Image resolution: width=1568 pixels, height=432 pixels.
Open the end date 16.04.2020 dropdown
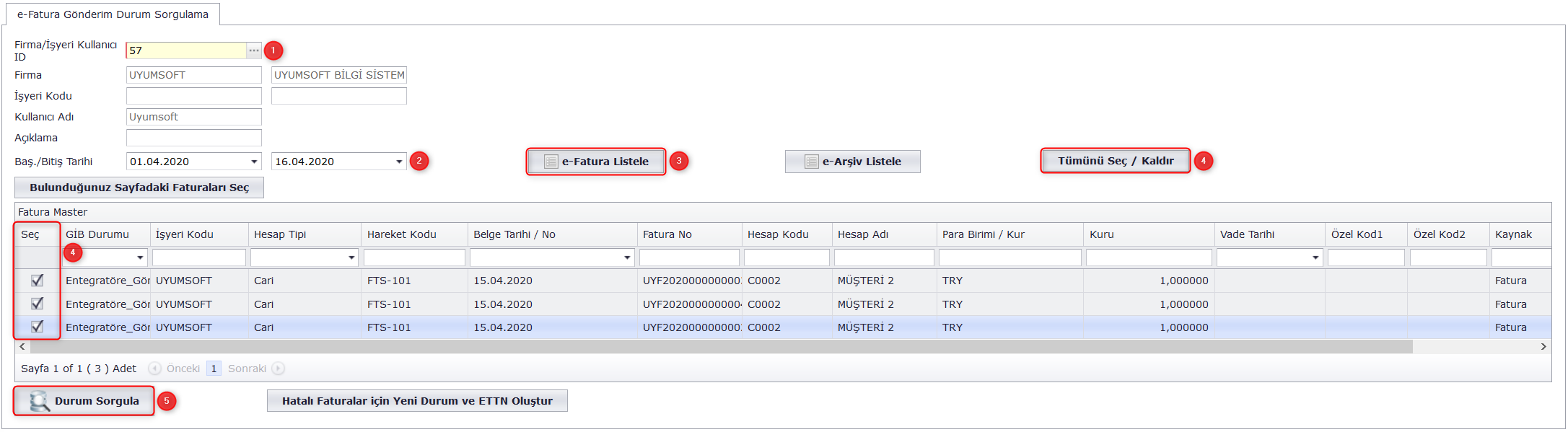pyautogui.click(x=399, y=162)
